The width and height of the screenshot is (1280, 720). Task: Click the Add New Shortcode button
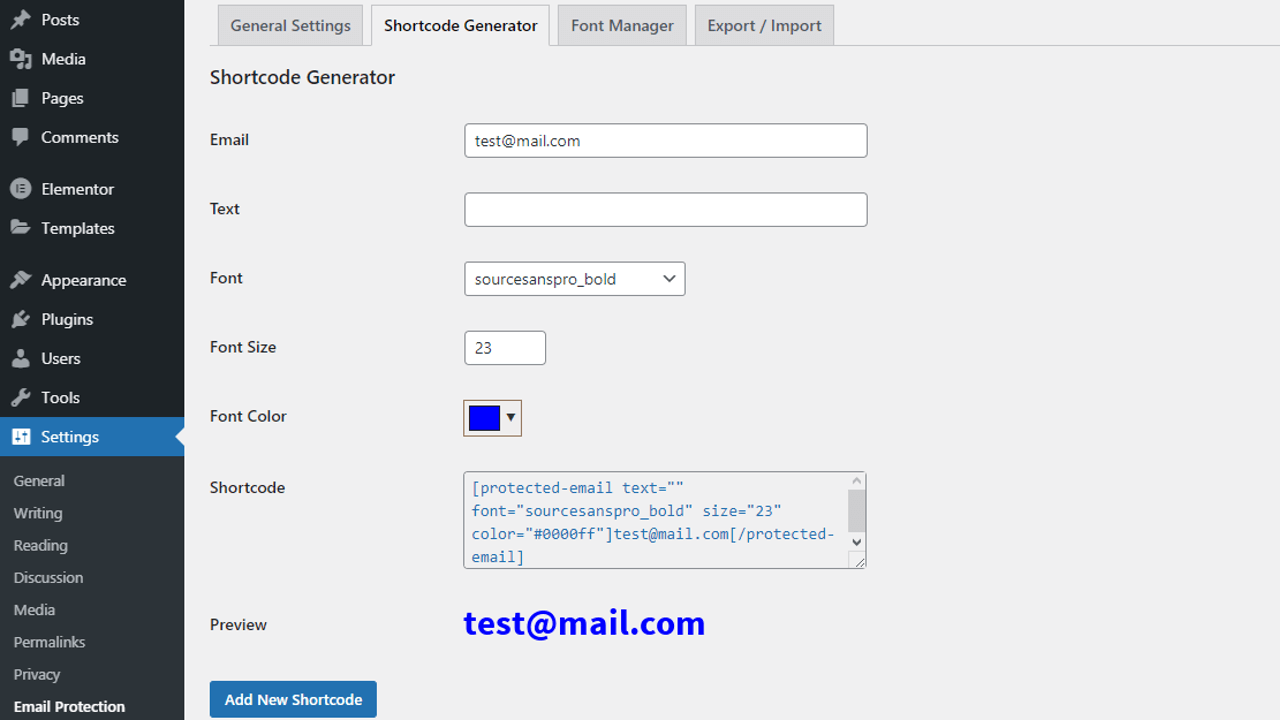pyautogui.click(x=292, y=699)
